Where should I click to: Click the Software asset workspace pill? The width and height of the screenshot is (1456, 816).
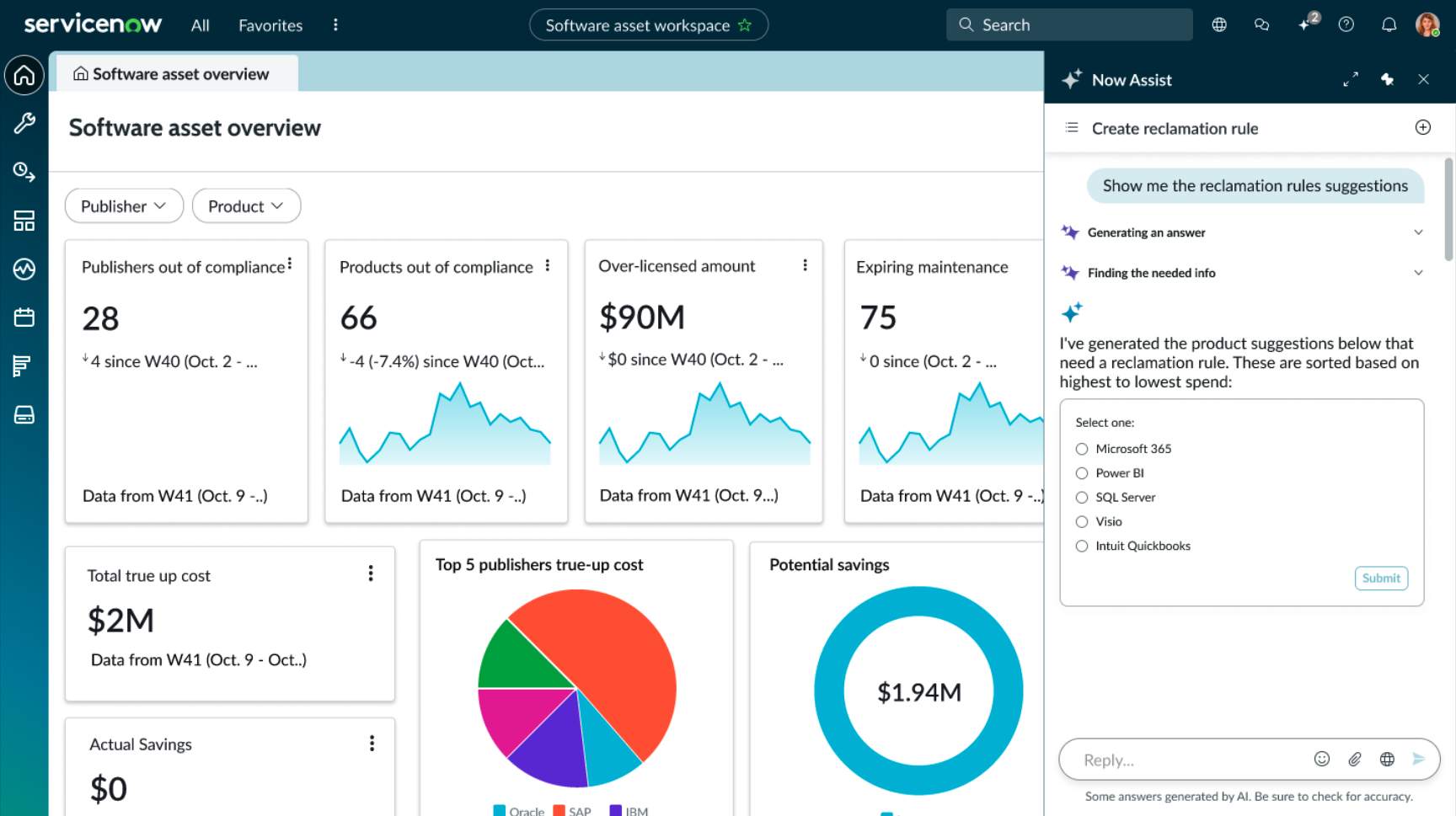(x=649, y=25)
